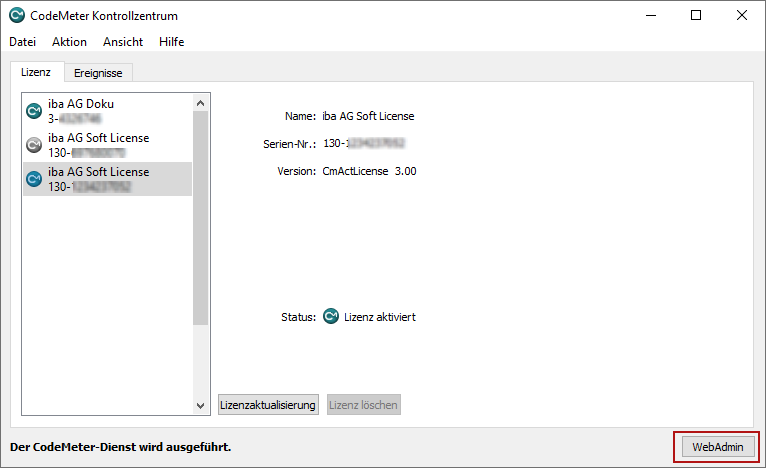The image size is (766, 468).
Task: Click the 'Version:' label
Action: (297, 171)
